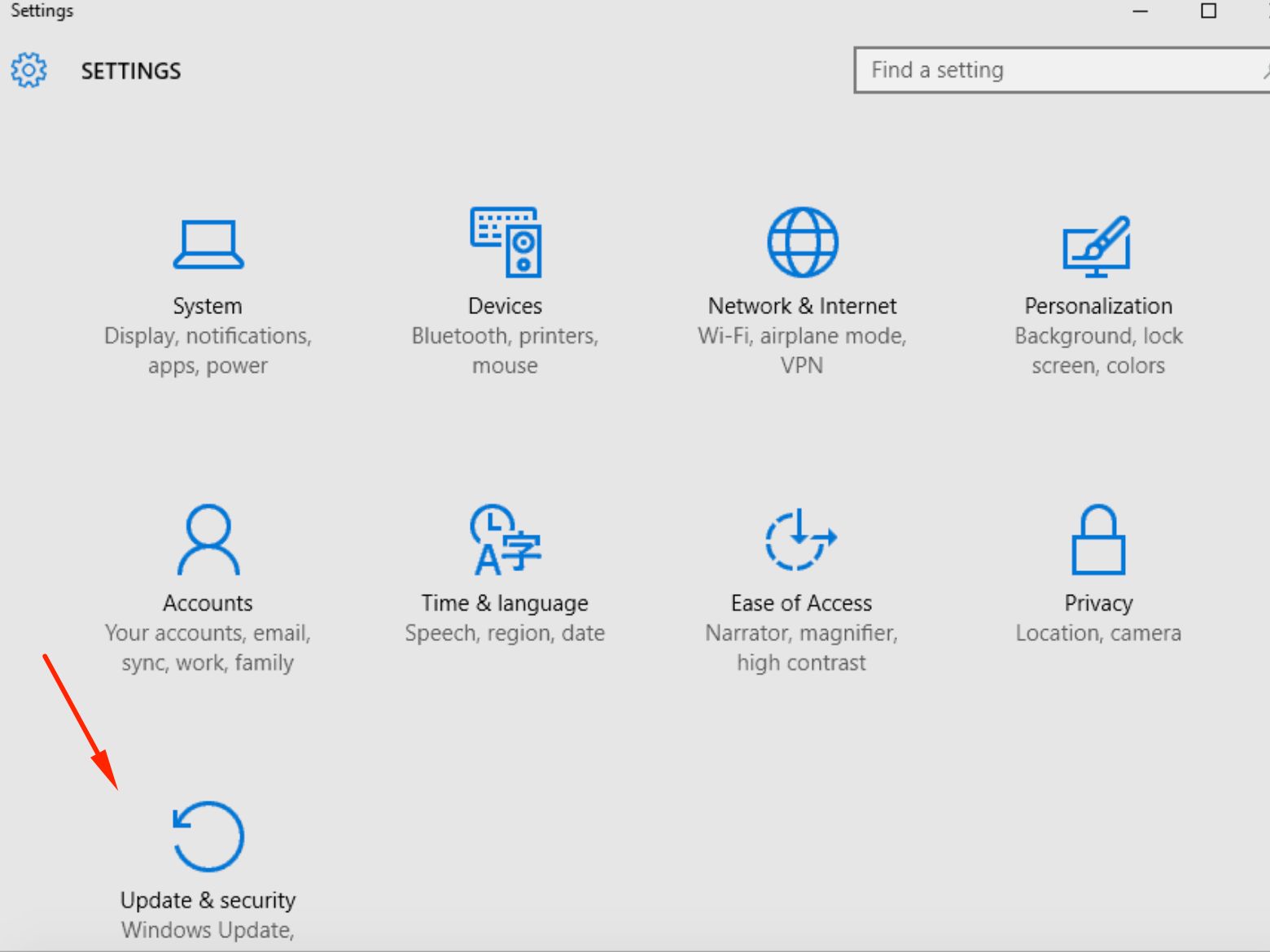Click the blue Settings gear icon

tap(28, 70)
